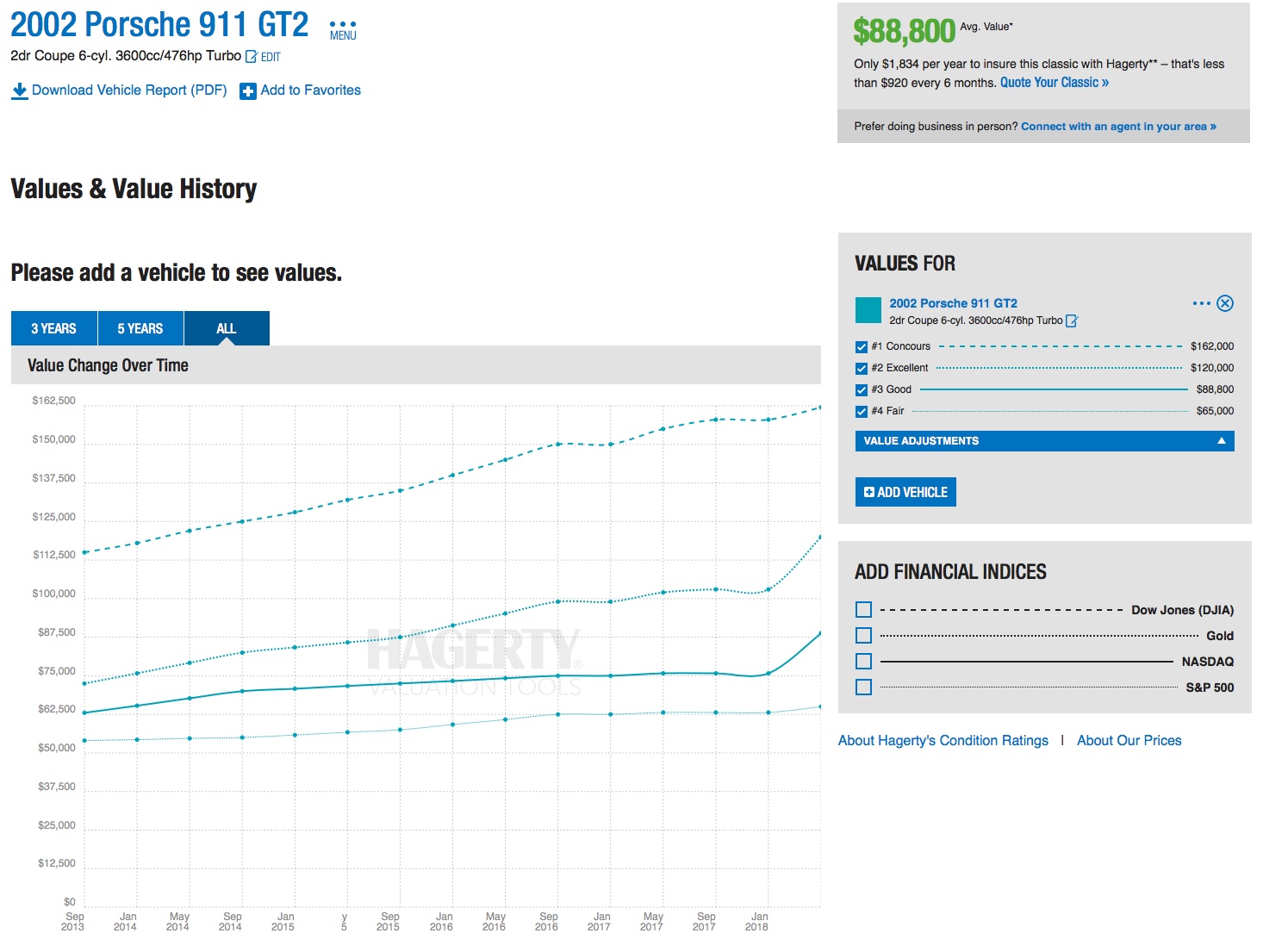This screenshot has width=1288, height=952.
Task: Click the Jan 2018 axis label
Action: [757, 922]
